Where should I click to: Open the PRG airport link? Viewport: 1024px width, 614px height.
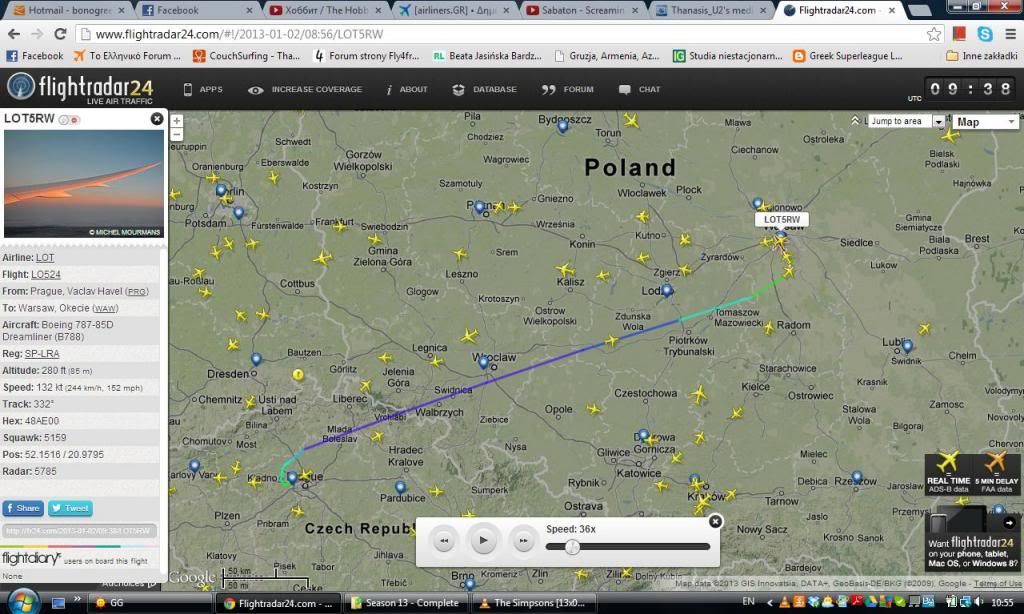[137, 292]
